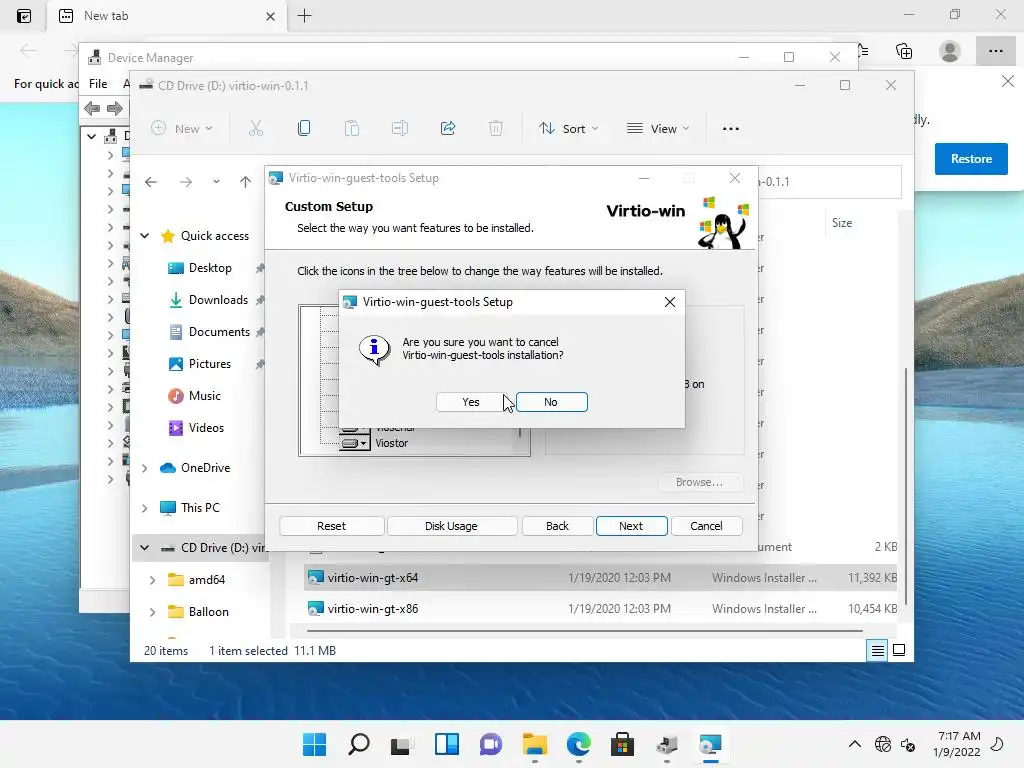Open the View dropdown in Explorer
Screen dimensions: 1024x768
tap(658, 129)
